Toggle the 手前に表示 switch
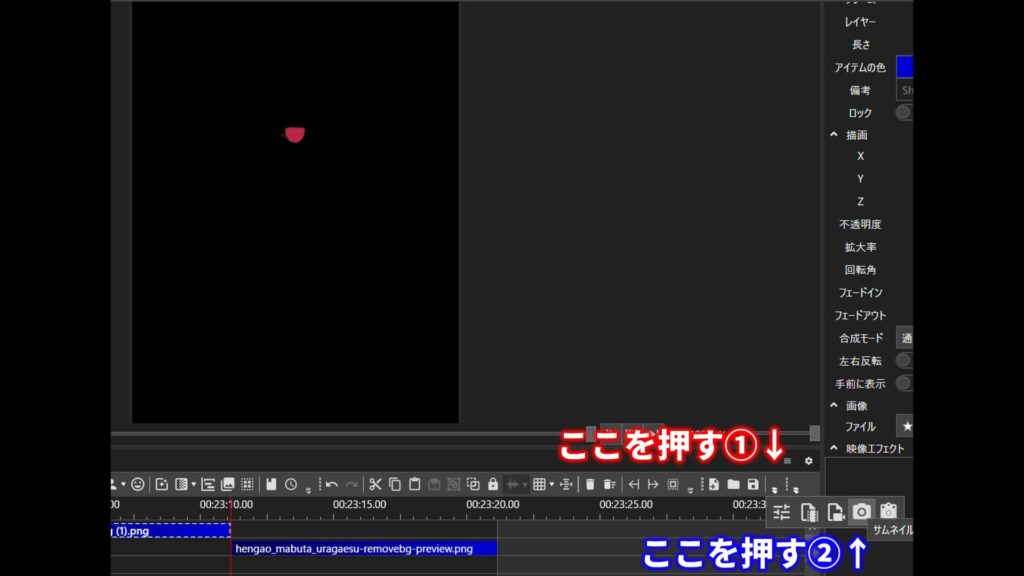Screen dimensions: 1024x576 pyautogui.click(x=904, y=383)
